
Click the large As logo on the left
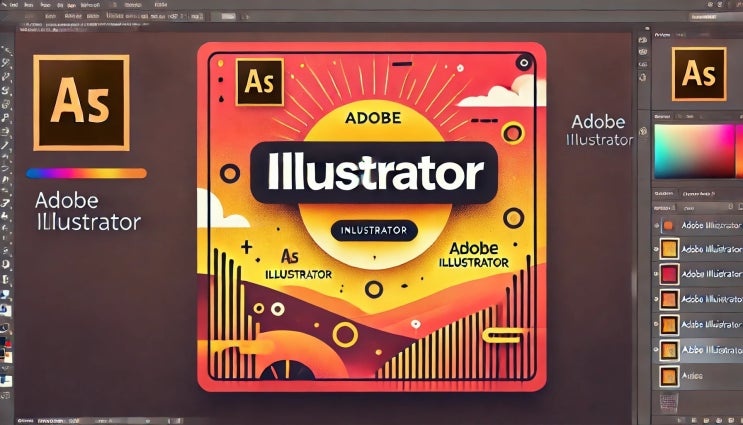pyautogui.click(x=81, y=102)
